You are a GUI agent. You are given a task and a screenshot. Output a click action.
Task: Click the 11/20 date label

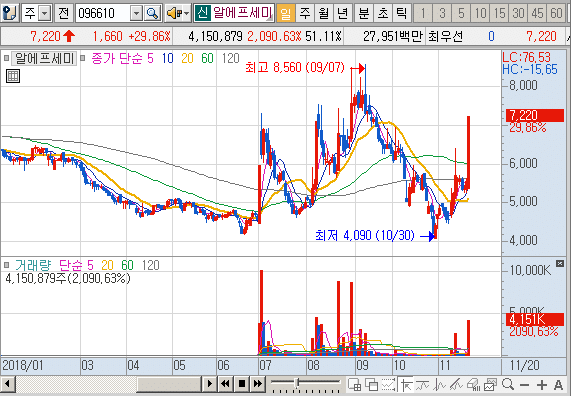click(524, 365)
